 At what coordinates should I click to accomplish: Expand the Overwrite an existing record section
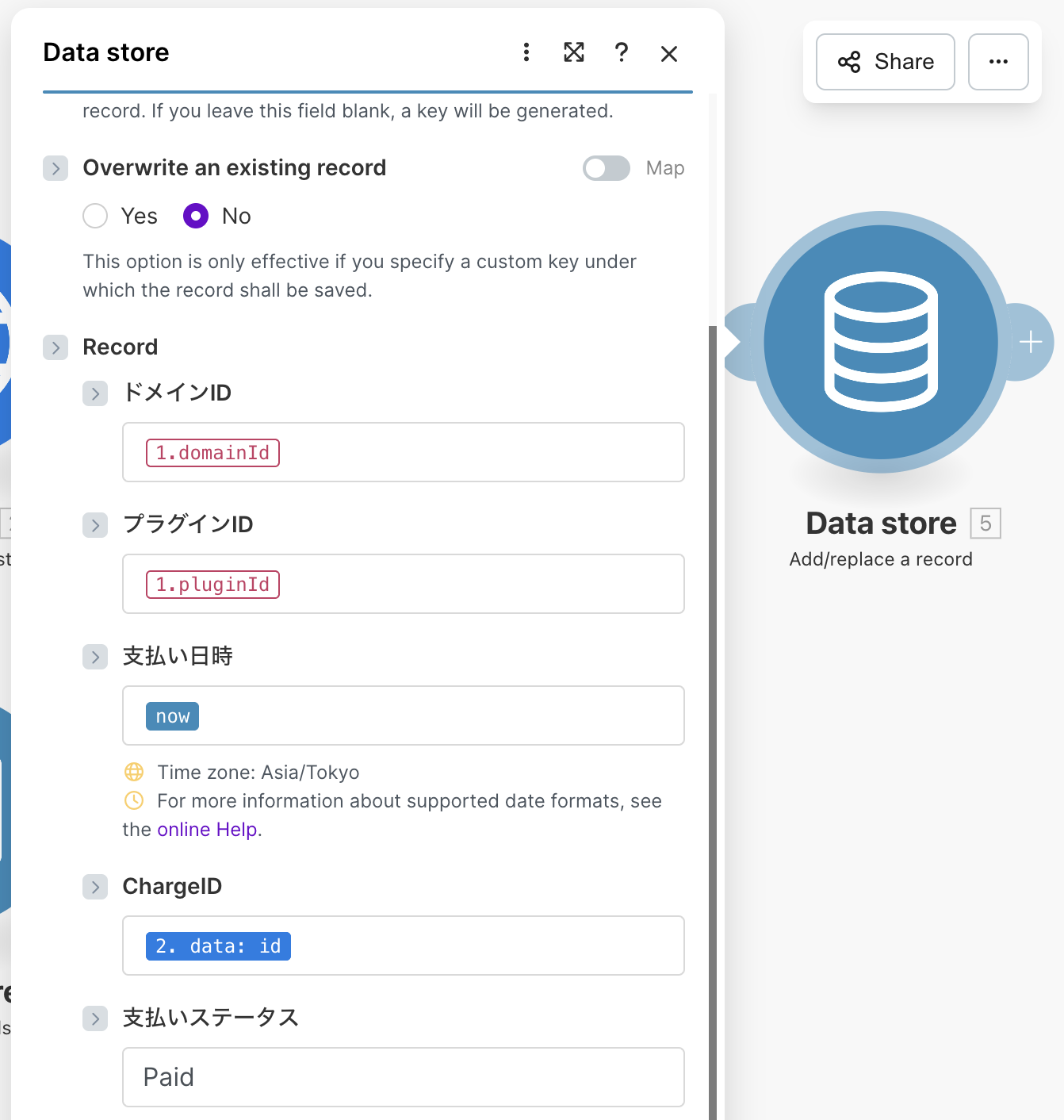click(55, 168)
